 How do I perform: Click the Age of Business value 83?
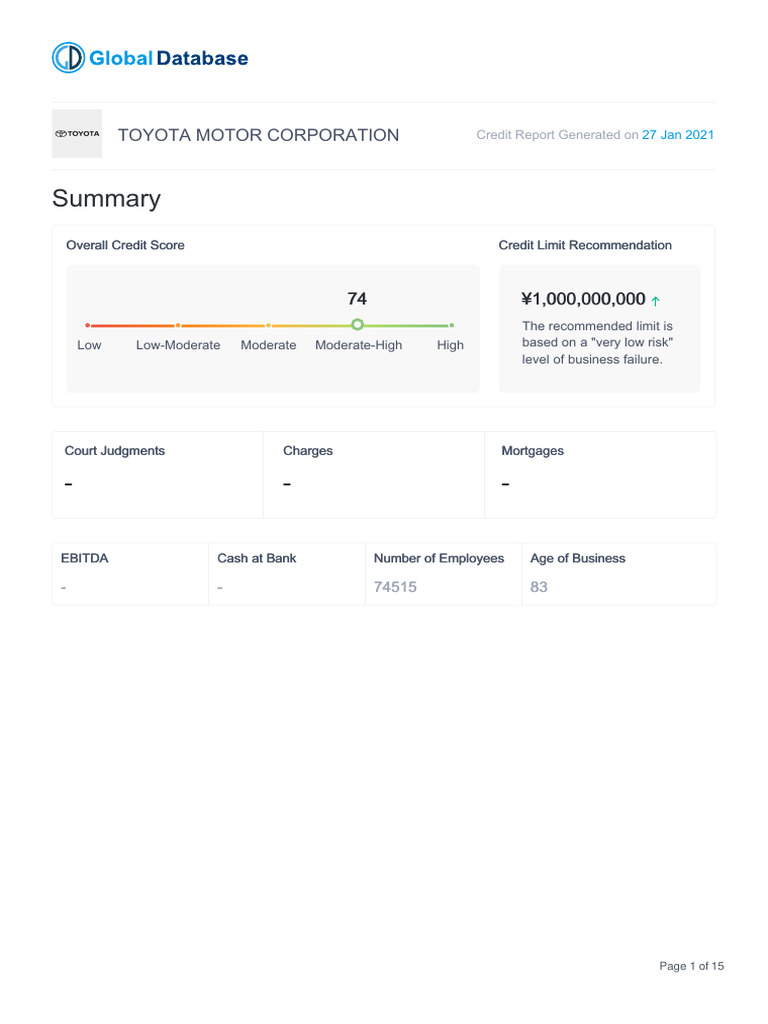[x=539, y=587]
